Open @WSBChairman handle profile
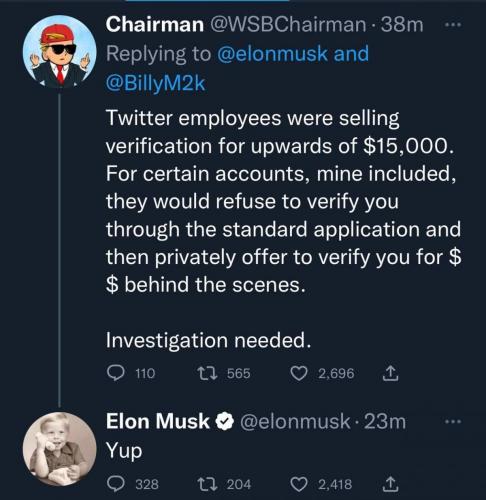This screenshot has height=500, width=486. tap(287, 25)
